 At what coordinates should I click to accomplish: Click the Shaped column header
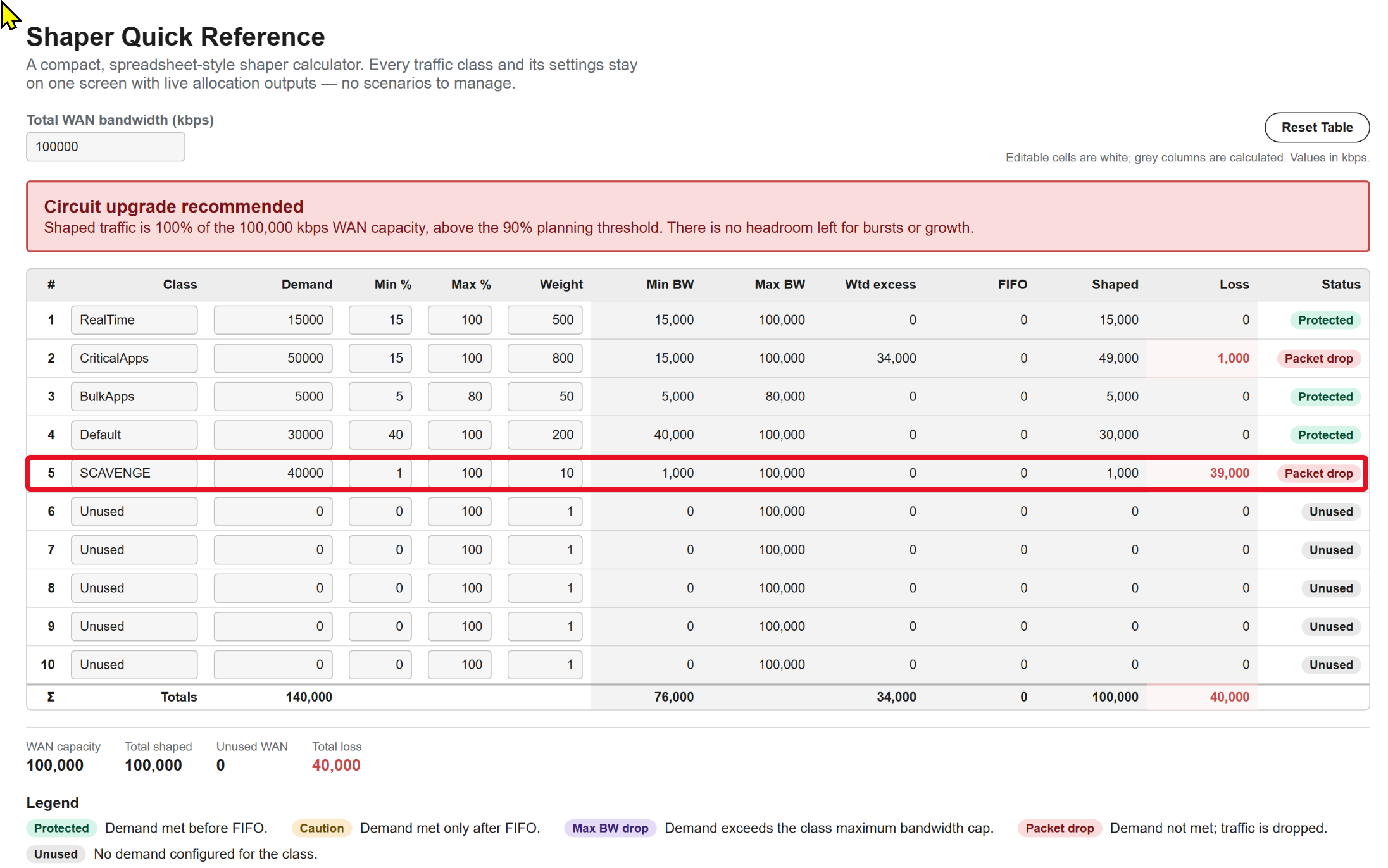point(1115,285)
